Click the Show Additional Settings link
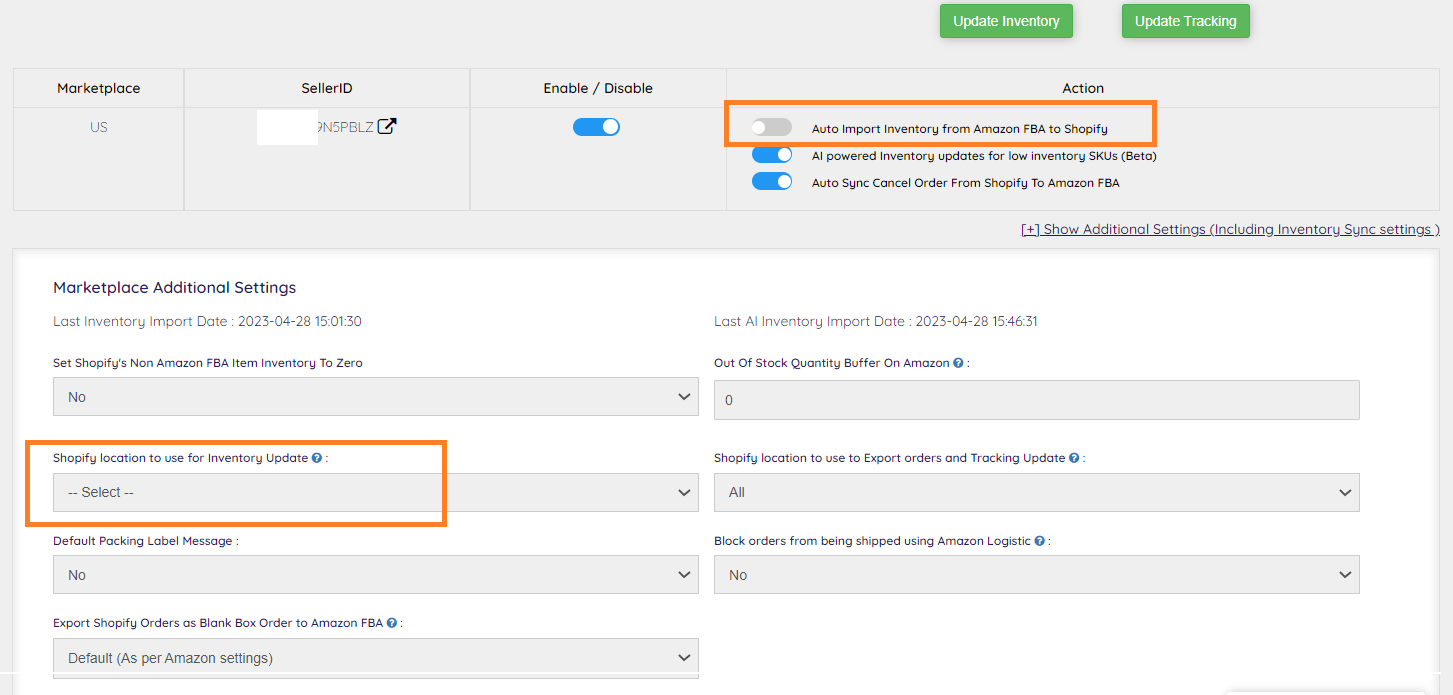The width and height of the screenshot is (1453, 695). click(x=1230, y=229)
